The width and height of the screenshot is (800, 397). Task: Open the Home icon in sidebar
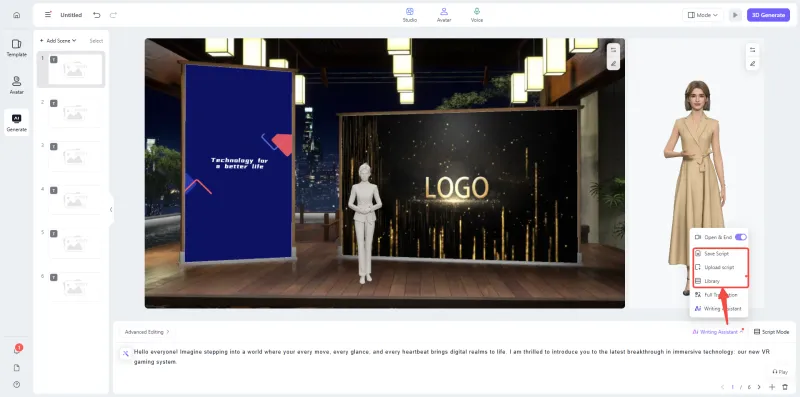pyautogui.click(x=16, y=15)
